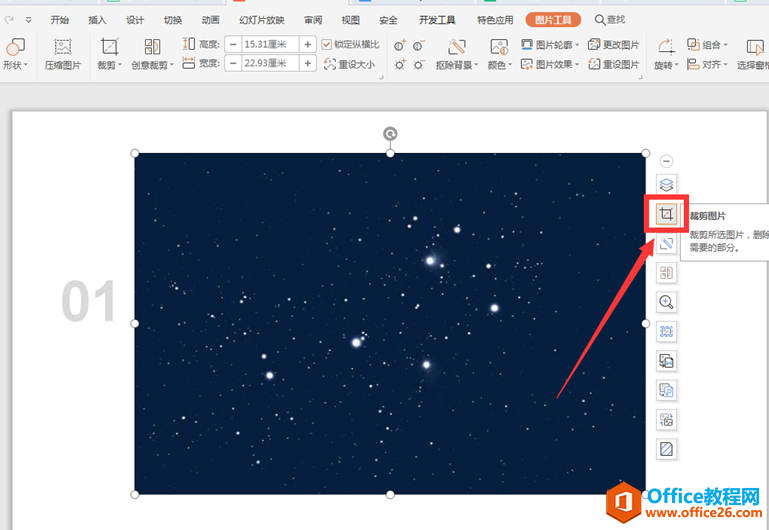Click the 重设大小 reset size button
This screenshot has height=530, width=769.
[350, 64]
